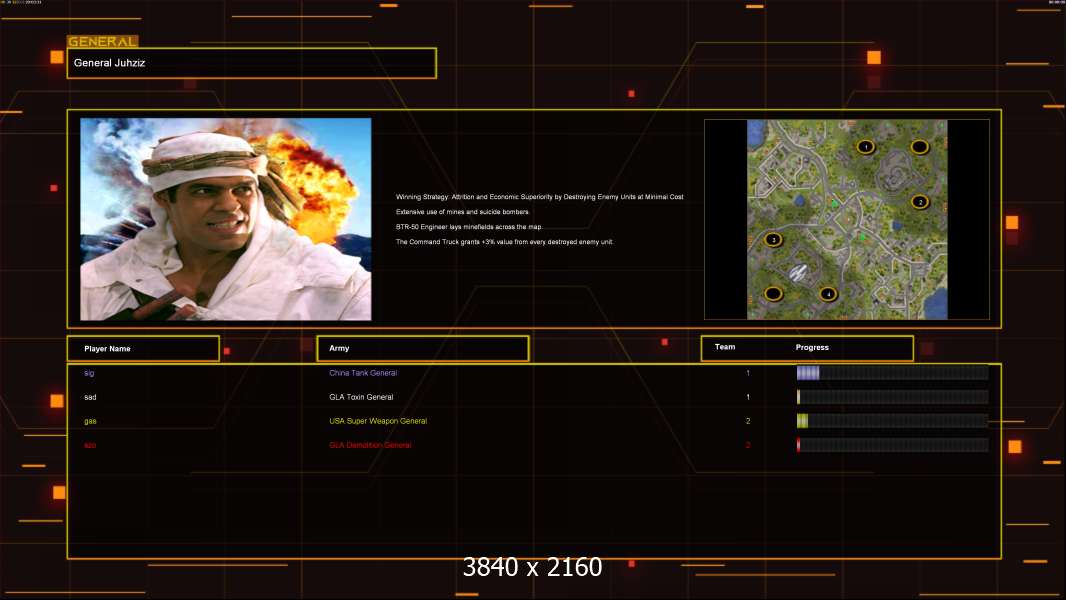Click the China Tank General army label
Image resolution: width=1066 pixels, height=600 pixels.
[x=363, y=373]
